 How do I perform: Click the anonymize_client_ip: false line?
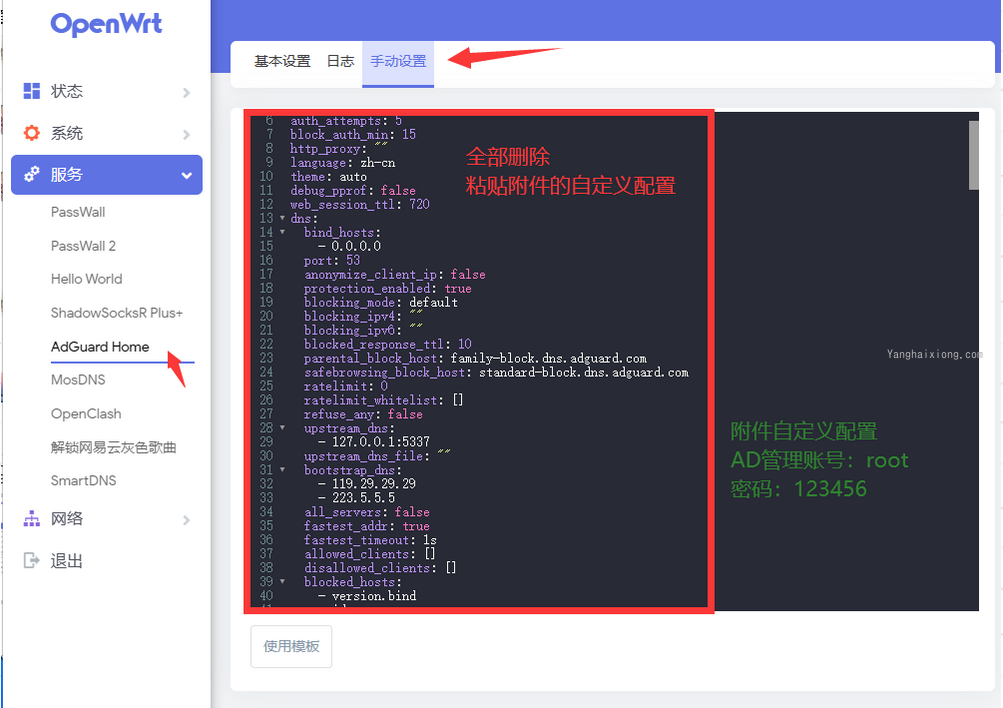point(395,274)
